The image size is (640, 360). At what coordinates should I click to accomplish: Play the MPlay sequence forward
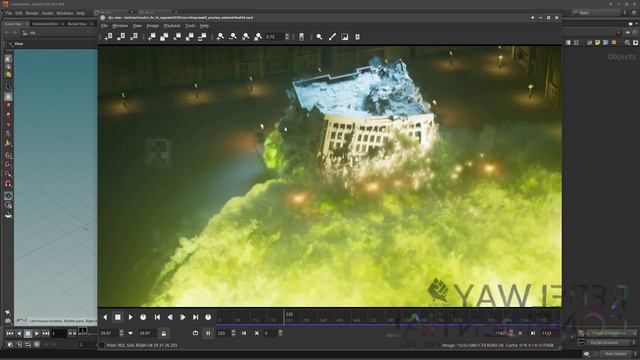click(131, 317)
